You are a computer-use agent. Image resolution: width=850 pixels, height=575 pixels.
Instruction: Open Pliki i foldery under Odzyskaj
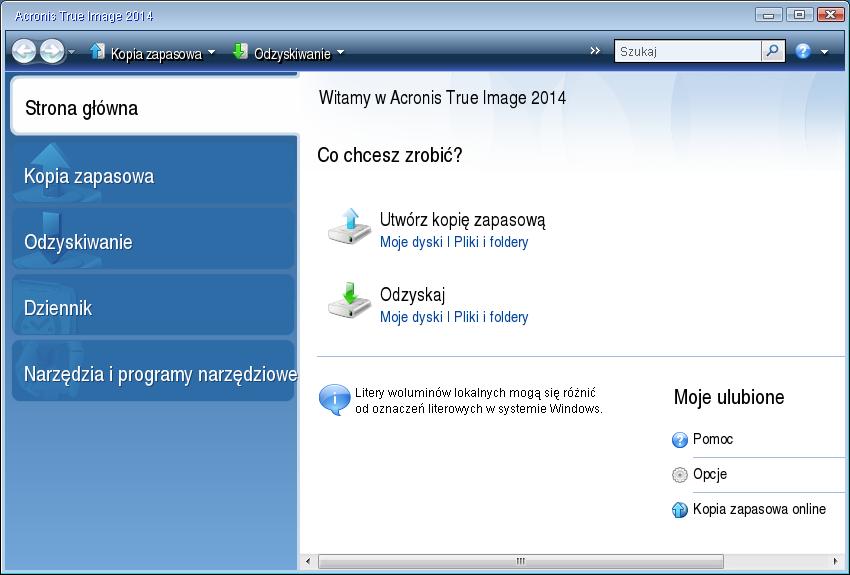click(x=491, y=317)
